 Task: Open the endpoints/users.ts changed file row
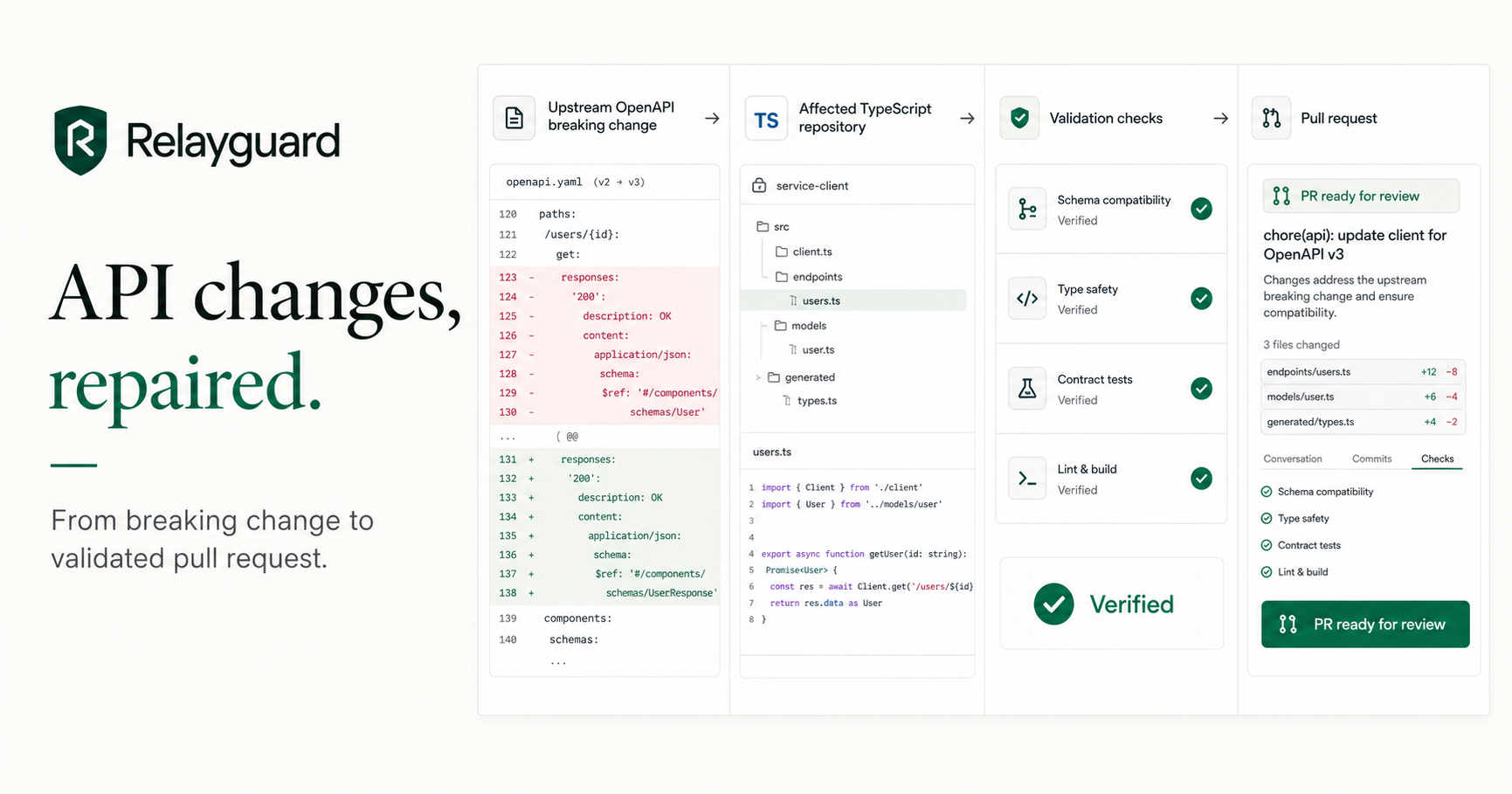click(1363, 372)
